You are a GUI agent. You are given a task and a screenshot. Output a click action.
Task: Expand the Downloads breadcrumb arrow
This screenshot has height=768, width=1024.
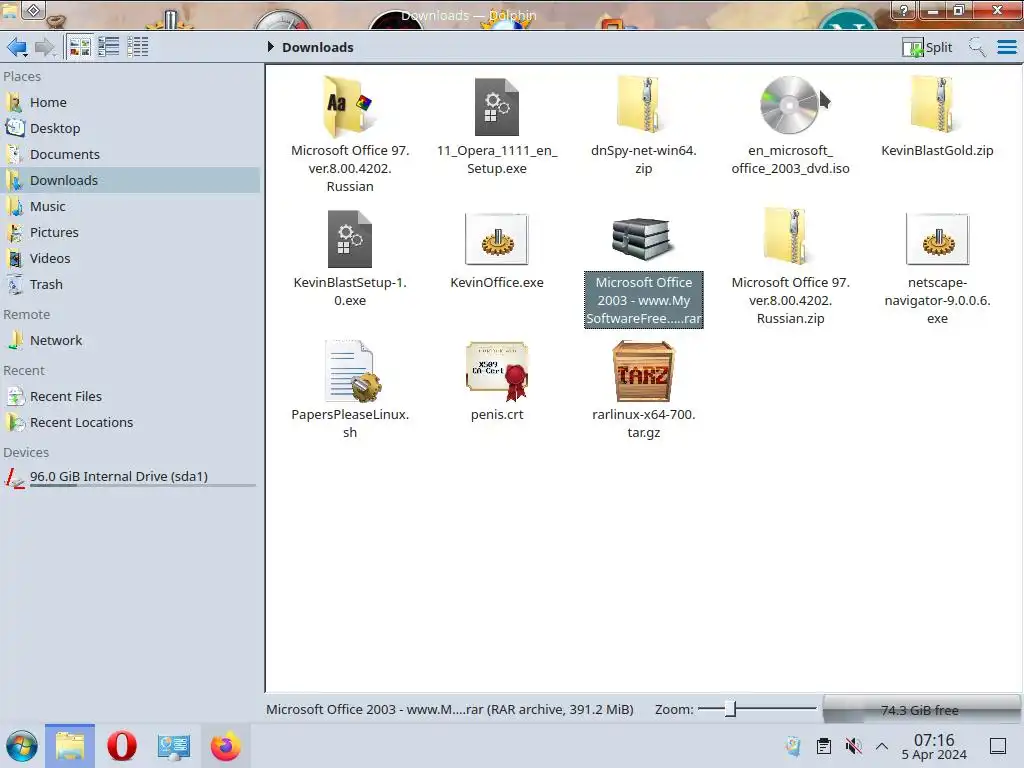coord(270,47)
